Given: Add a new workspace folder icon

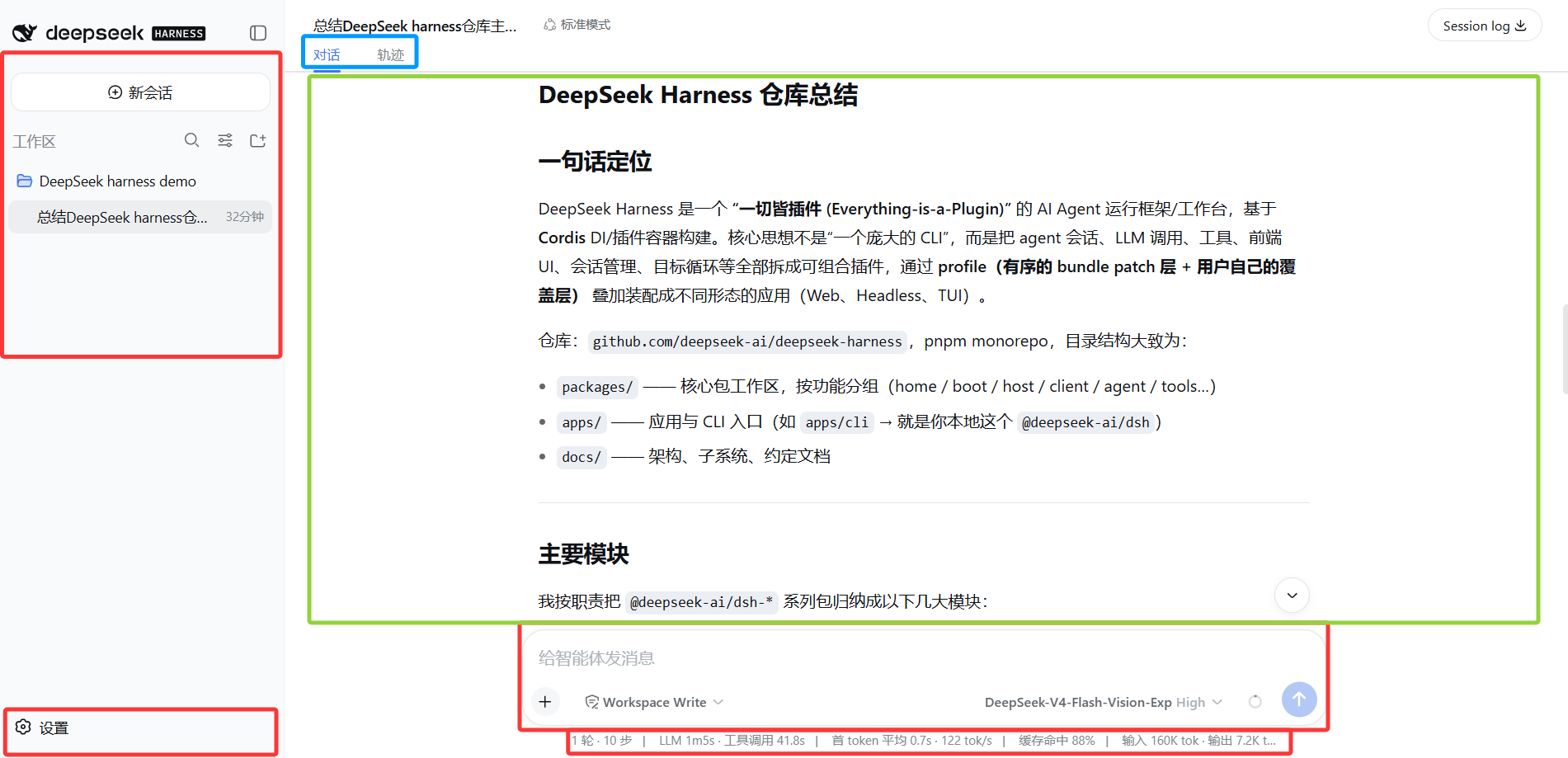Looking at the screenshot, I should pos(258,140).
